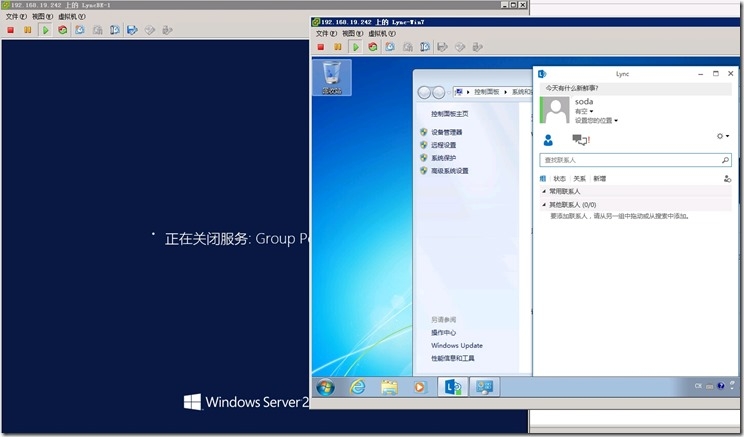Open 性能信息和工具 link in system window

[x=453, y=358]
